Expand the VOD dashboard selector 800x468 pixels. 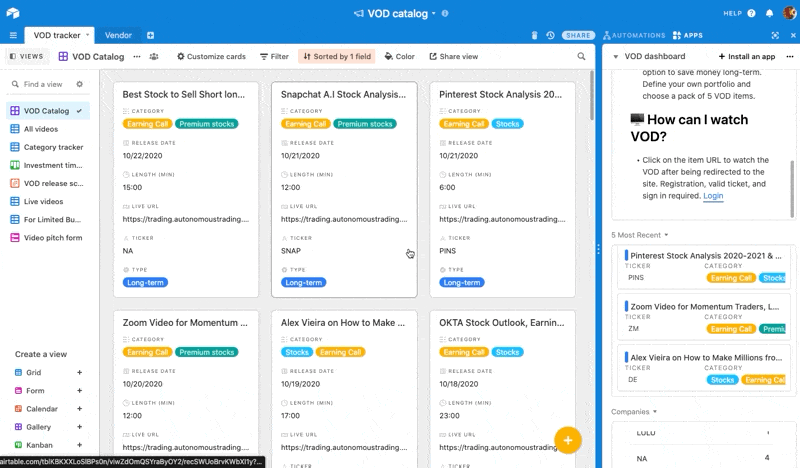tap(616, 57)
